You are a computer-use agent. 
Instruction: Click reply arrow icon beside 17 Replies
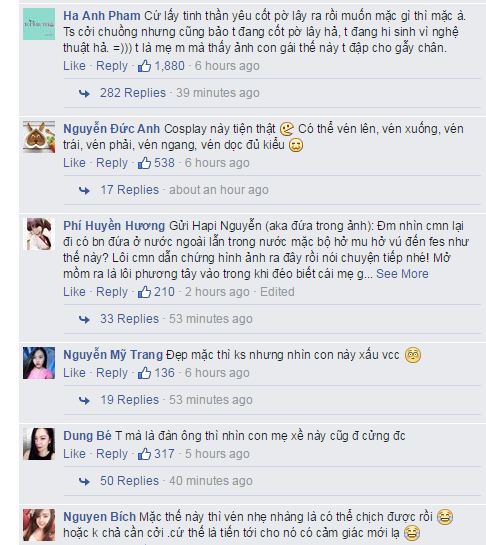pyautogui.click(x=84, y=190)
